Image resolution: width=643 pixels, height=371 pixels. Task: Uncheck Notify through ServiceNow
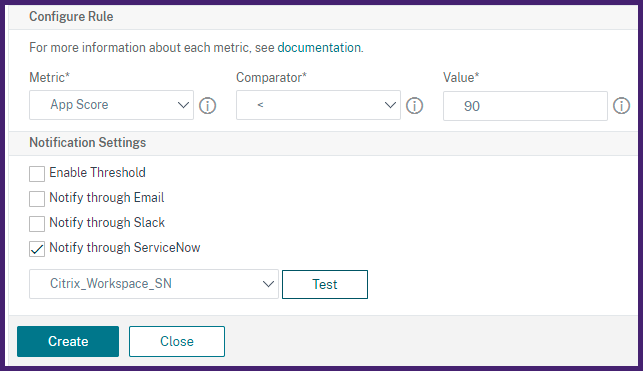pos(37,248)
